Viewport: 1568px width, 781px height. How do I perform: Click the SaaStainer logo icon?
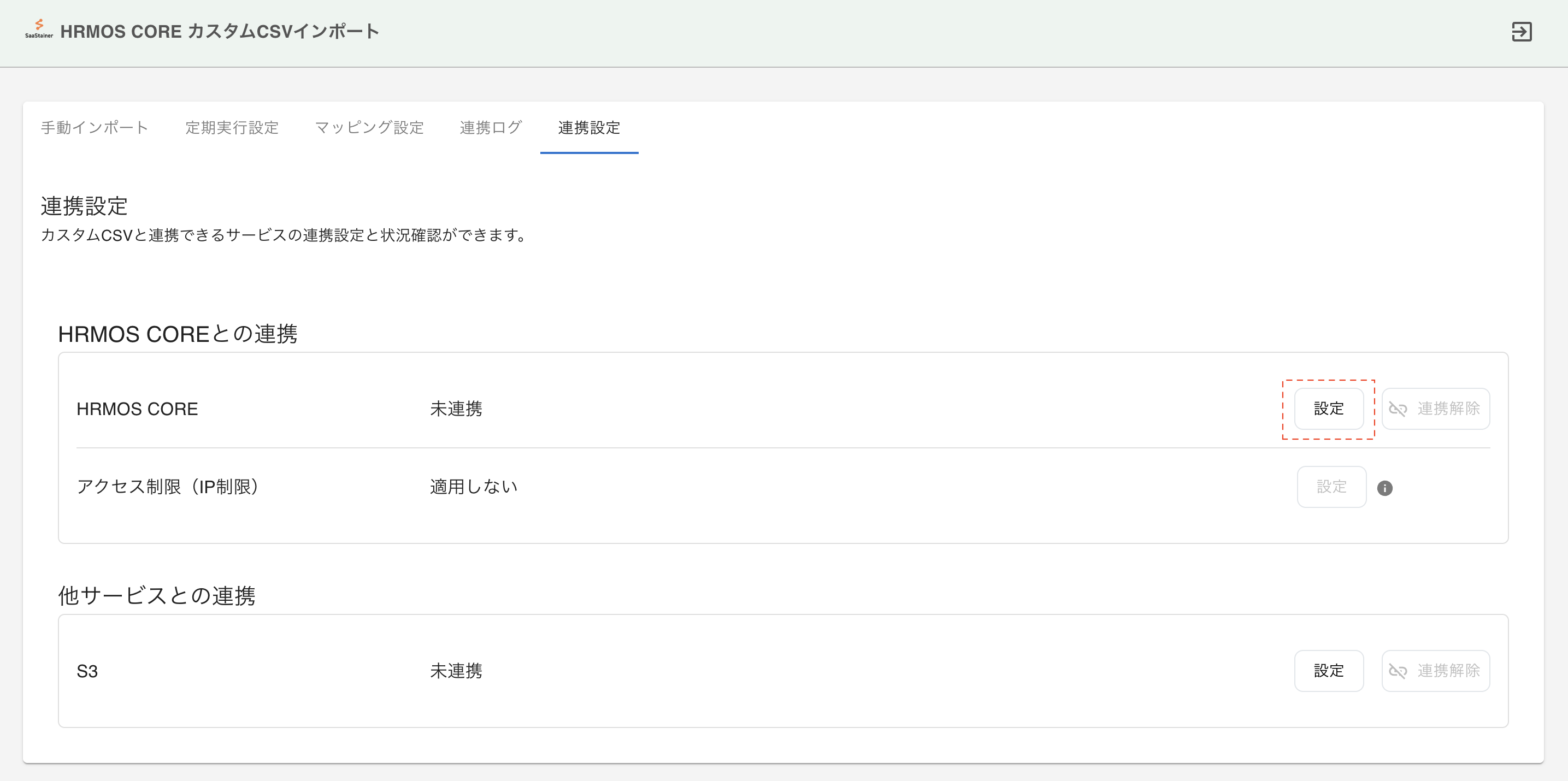(x=38, y=27)
